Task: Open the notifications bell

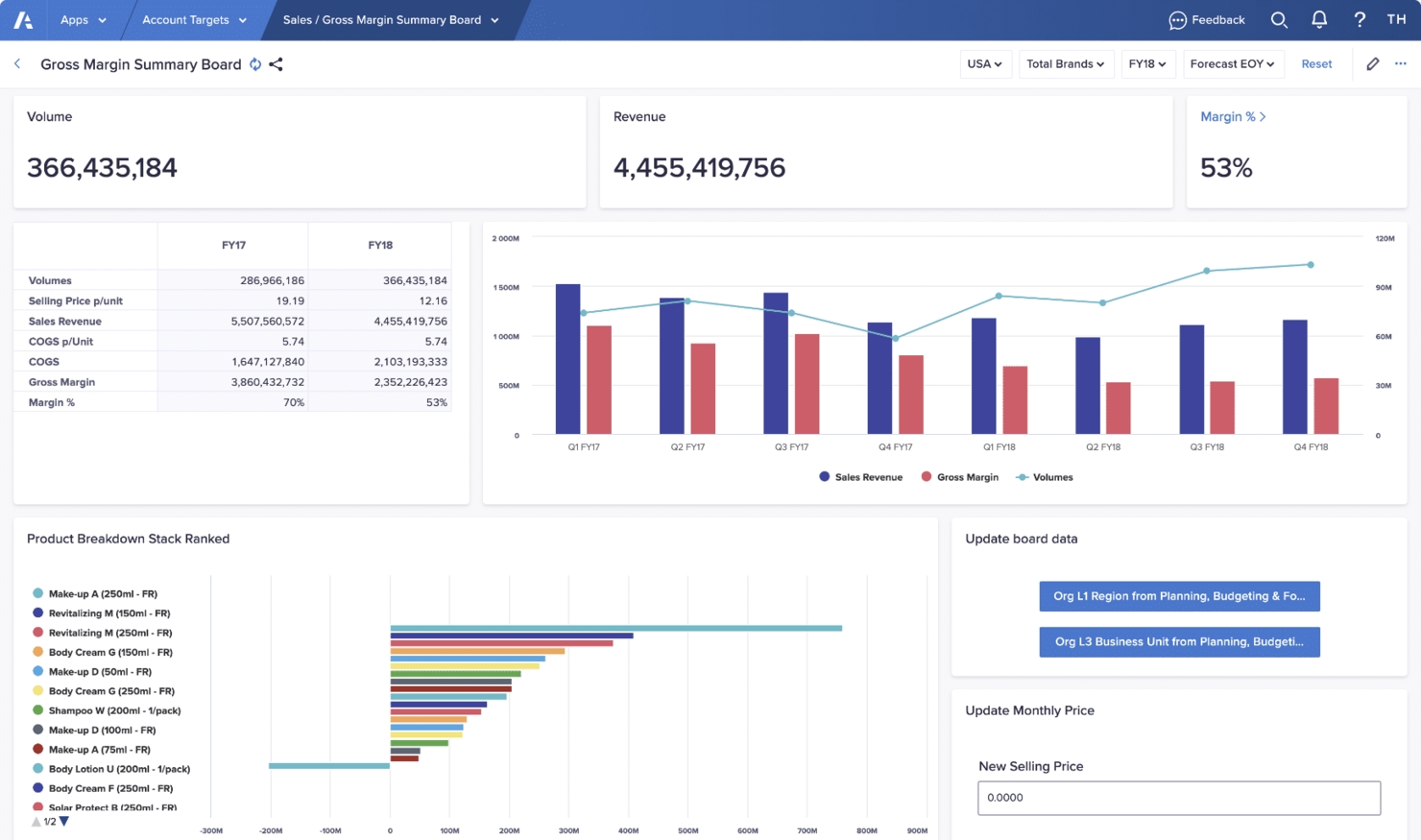Action: pyautogui.click(x=1319, y=19)
